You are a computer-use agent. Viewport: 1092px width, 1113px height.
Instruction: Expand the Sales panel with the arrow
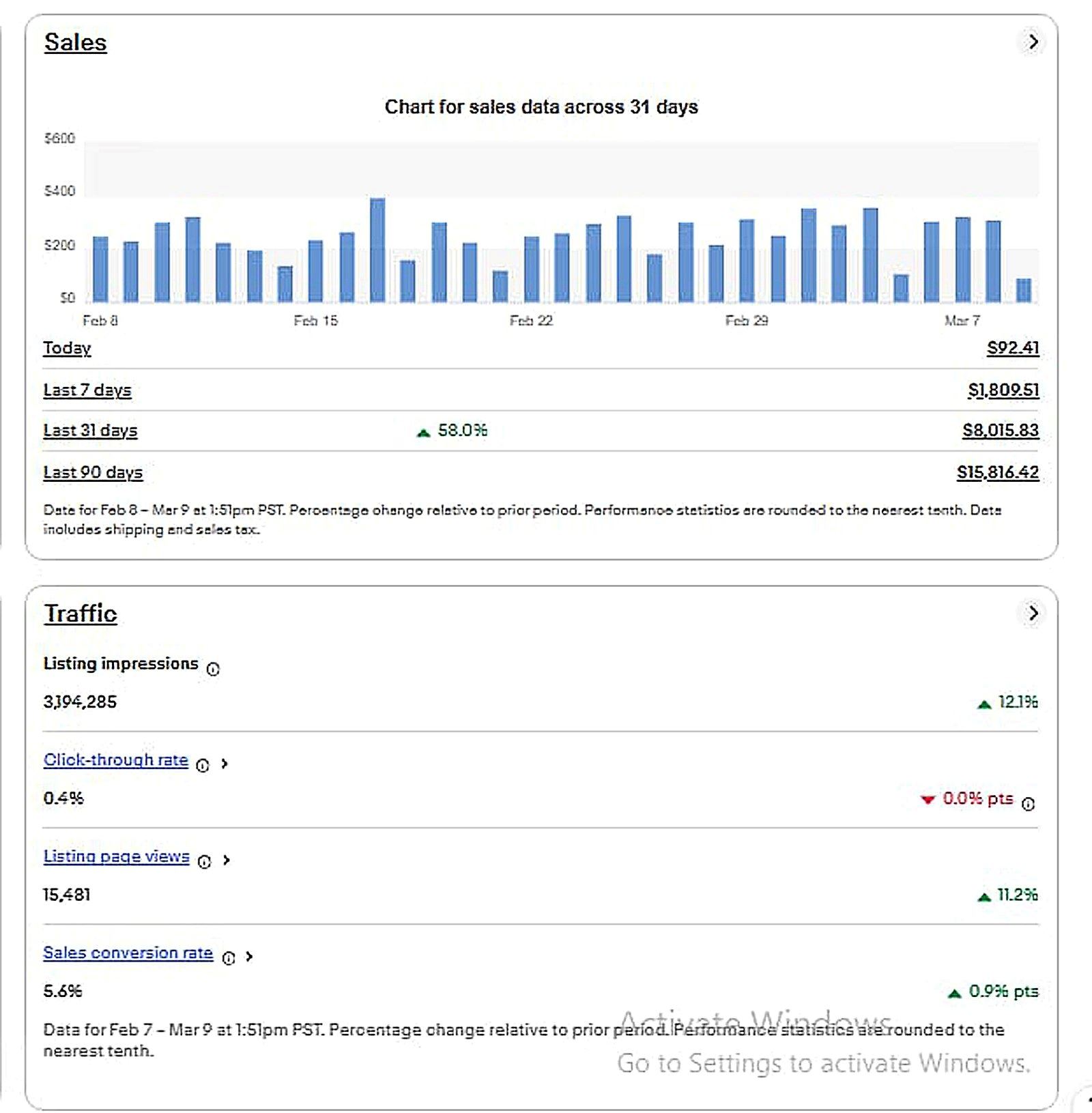tap(1033, 42)
